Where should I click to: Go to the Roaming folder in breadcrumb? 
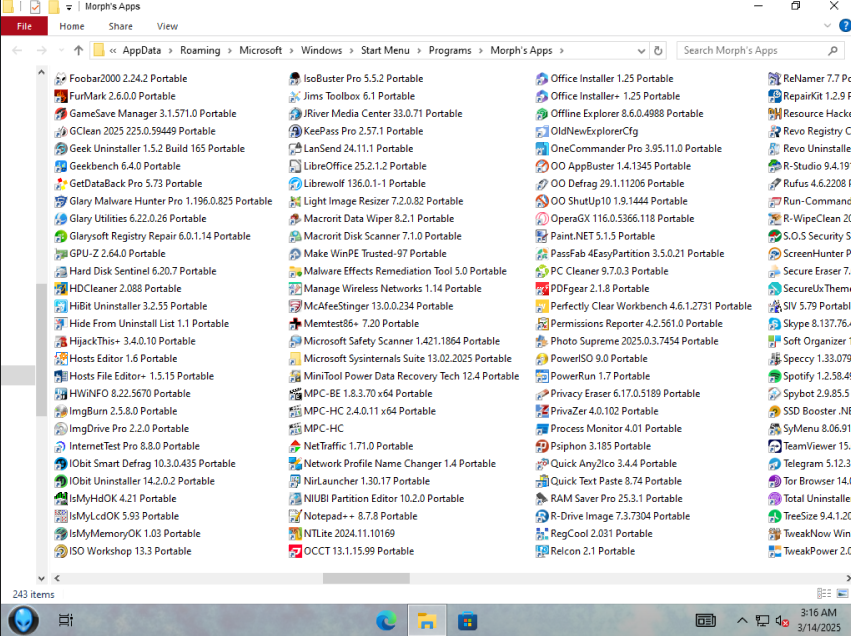click(200, 50)
